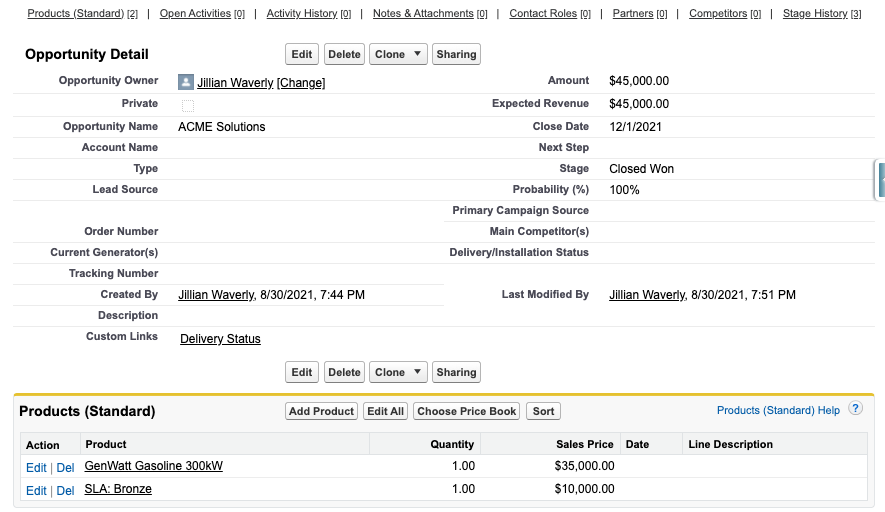Click the Stage value Closed Won
885x512 pixels.
click(641, 169)
